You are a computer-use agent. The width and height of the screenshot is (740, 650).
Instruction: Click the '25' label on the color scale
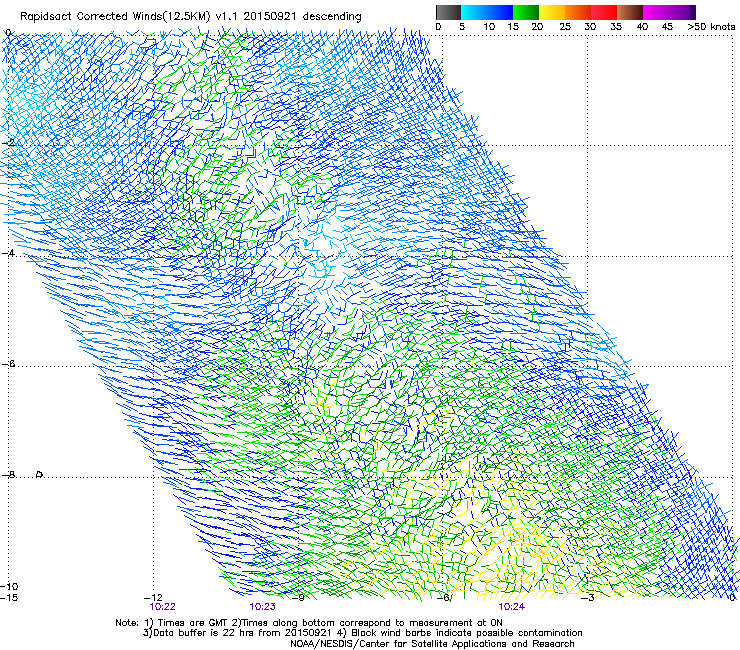click(565, 27)
